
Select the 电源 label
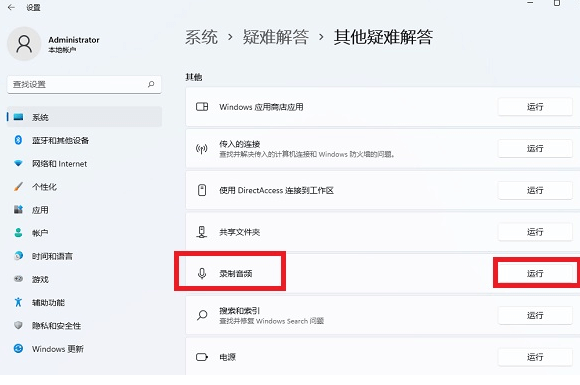(x=227, y=357)
